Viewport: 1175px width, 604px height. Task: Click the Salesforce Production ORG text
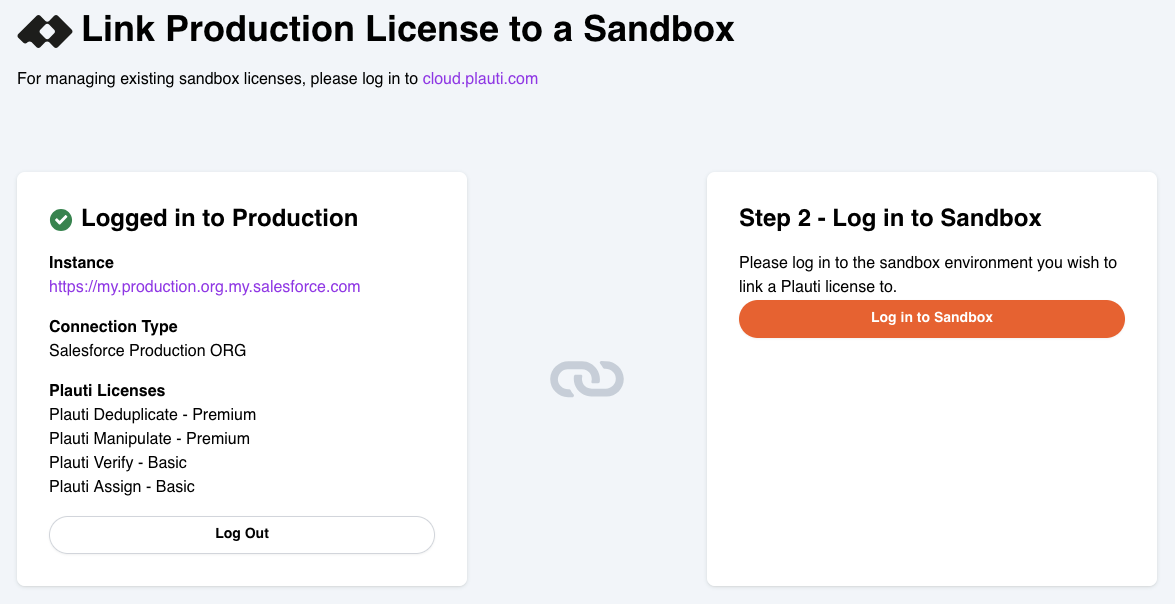pos(148,350)
